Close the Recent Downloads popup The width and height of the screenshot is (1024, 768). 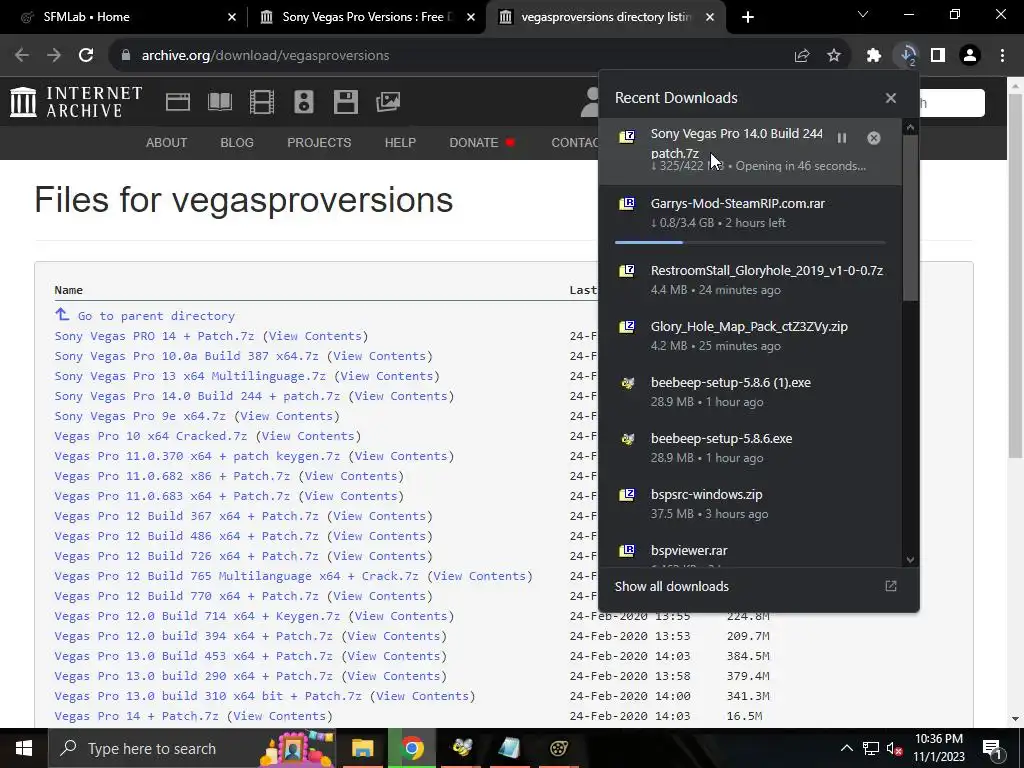(x=891, y=98)
